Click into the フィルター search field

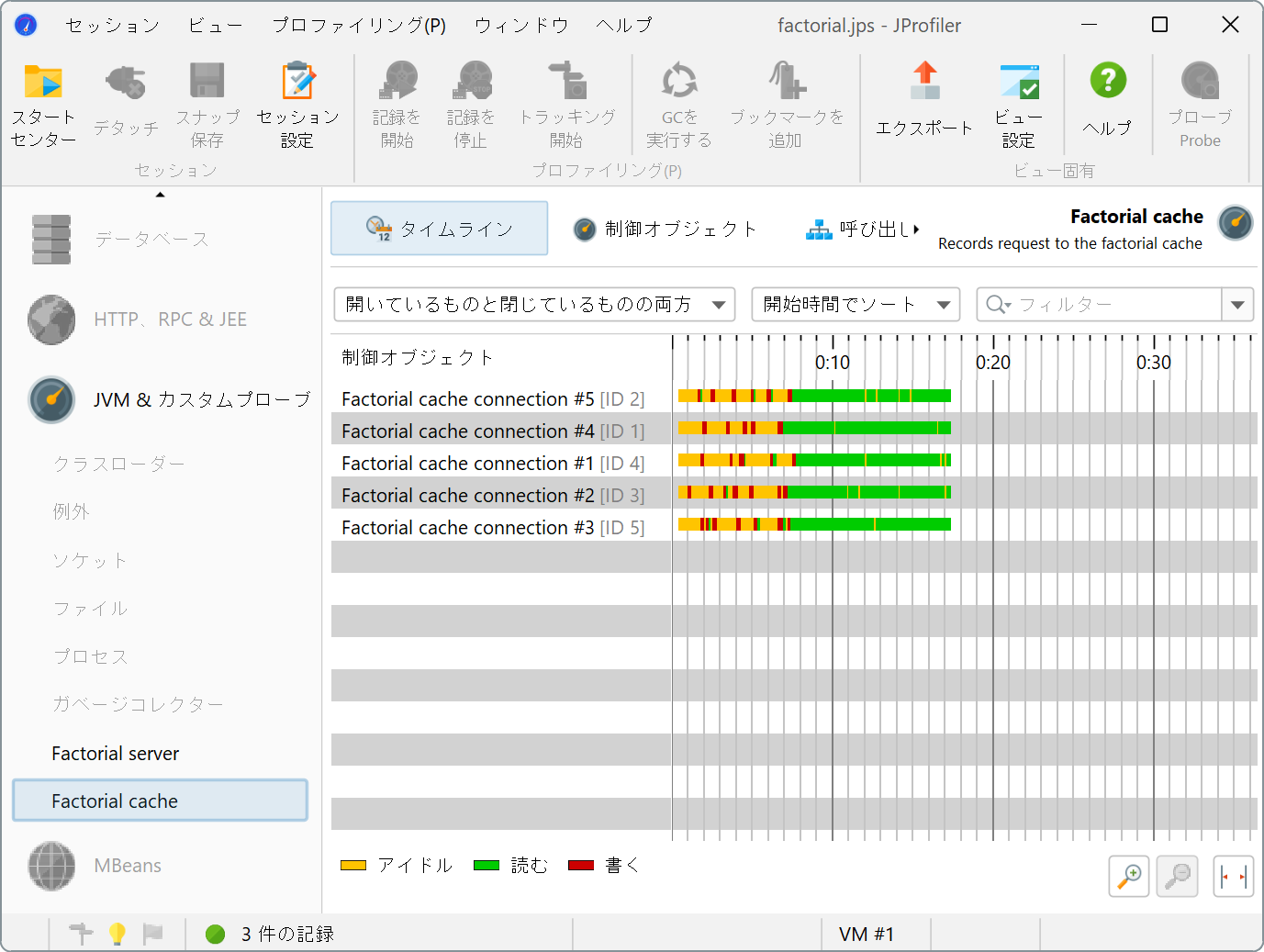1100,305
